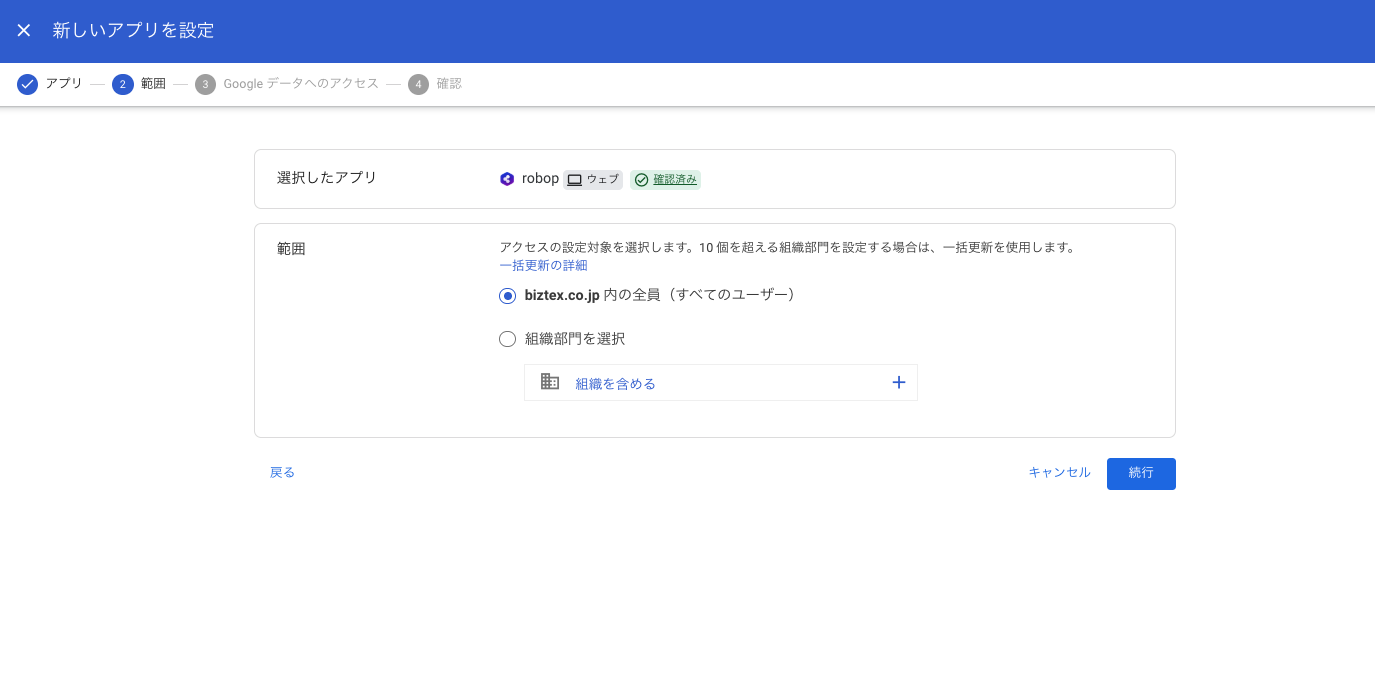The height and width of the screenshot is (673, 1375).
Task: Open 一括更新の詳細 link
Action: coord(543,265)
